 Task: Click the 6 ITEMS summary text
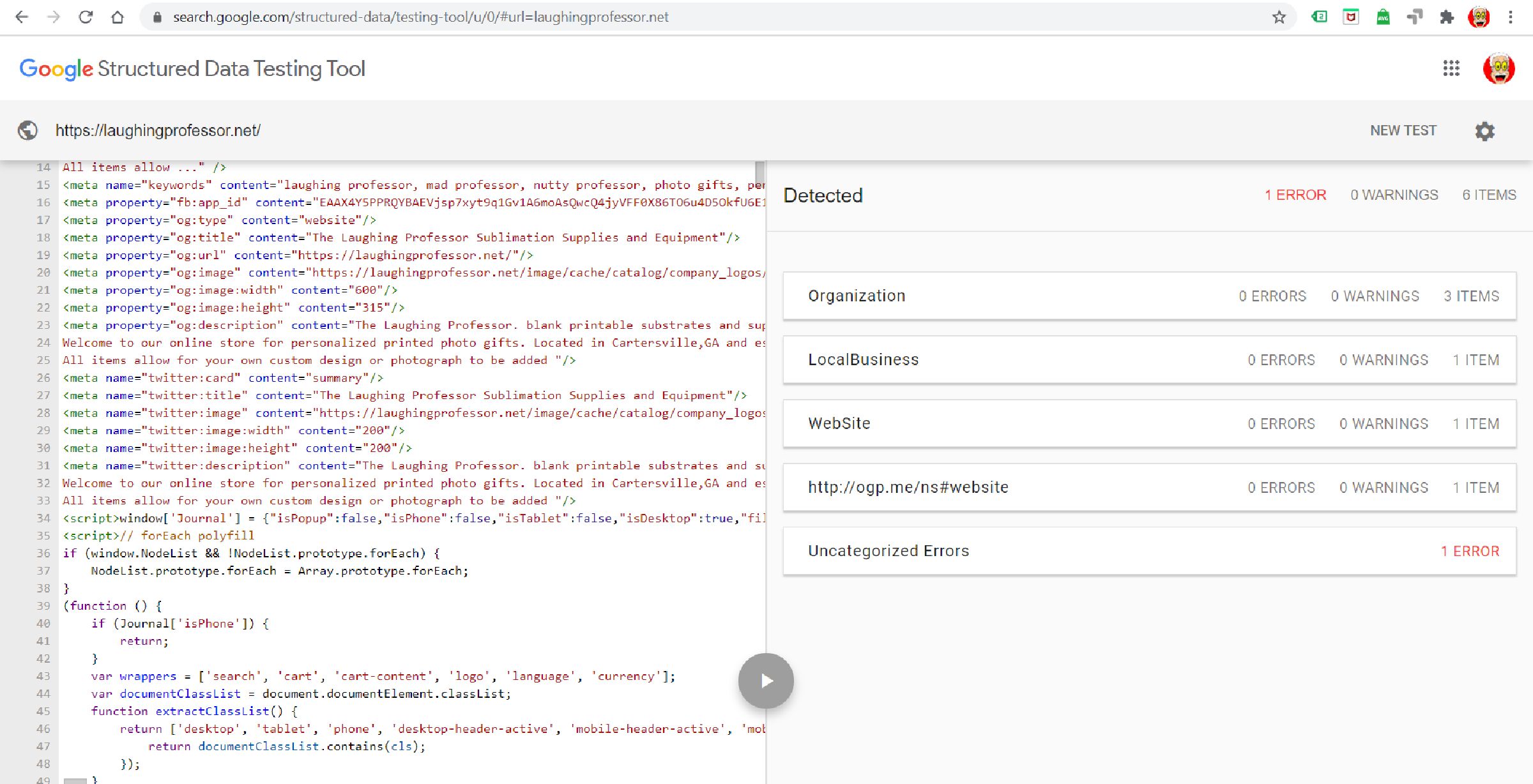pyautogui.click(x=1489, y=195)
